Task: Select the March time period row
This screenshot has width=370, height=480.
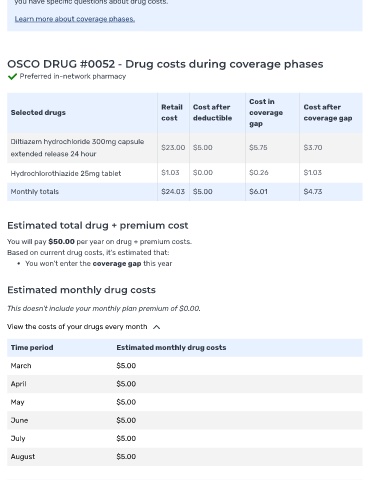Action: (185, 366)
